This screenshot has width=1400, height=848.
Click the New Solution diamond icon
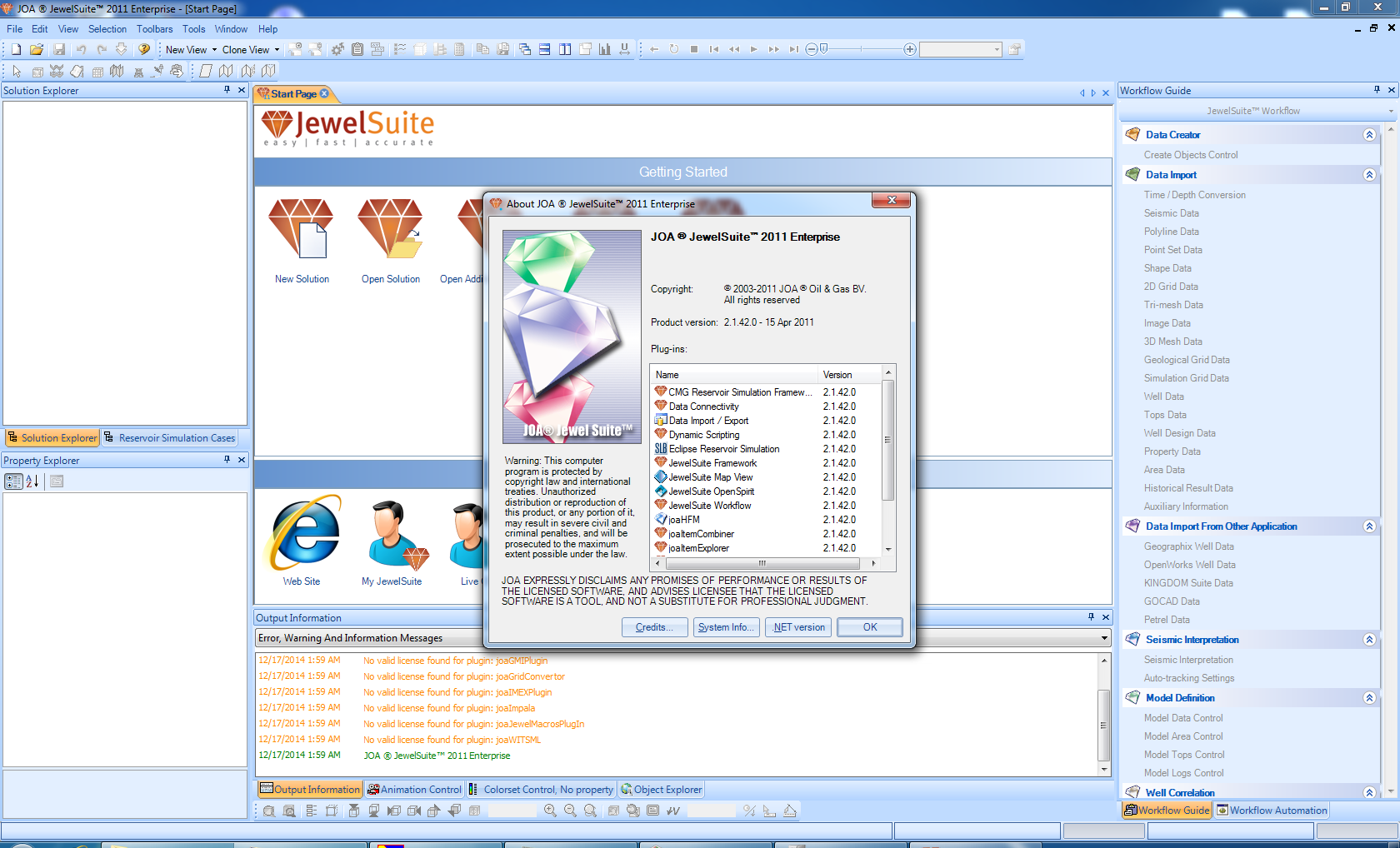point(302,228)
